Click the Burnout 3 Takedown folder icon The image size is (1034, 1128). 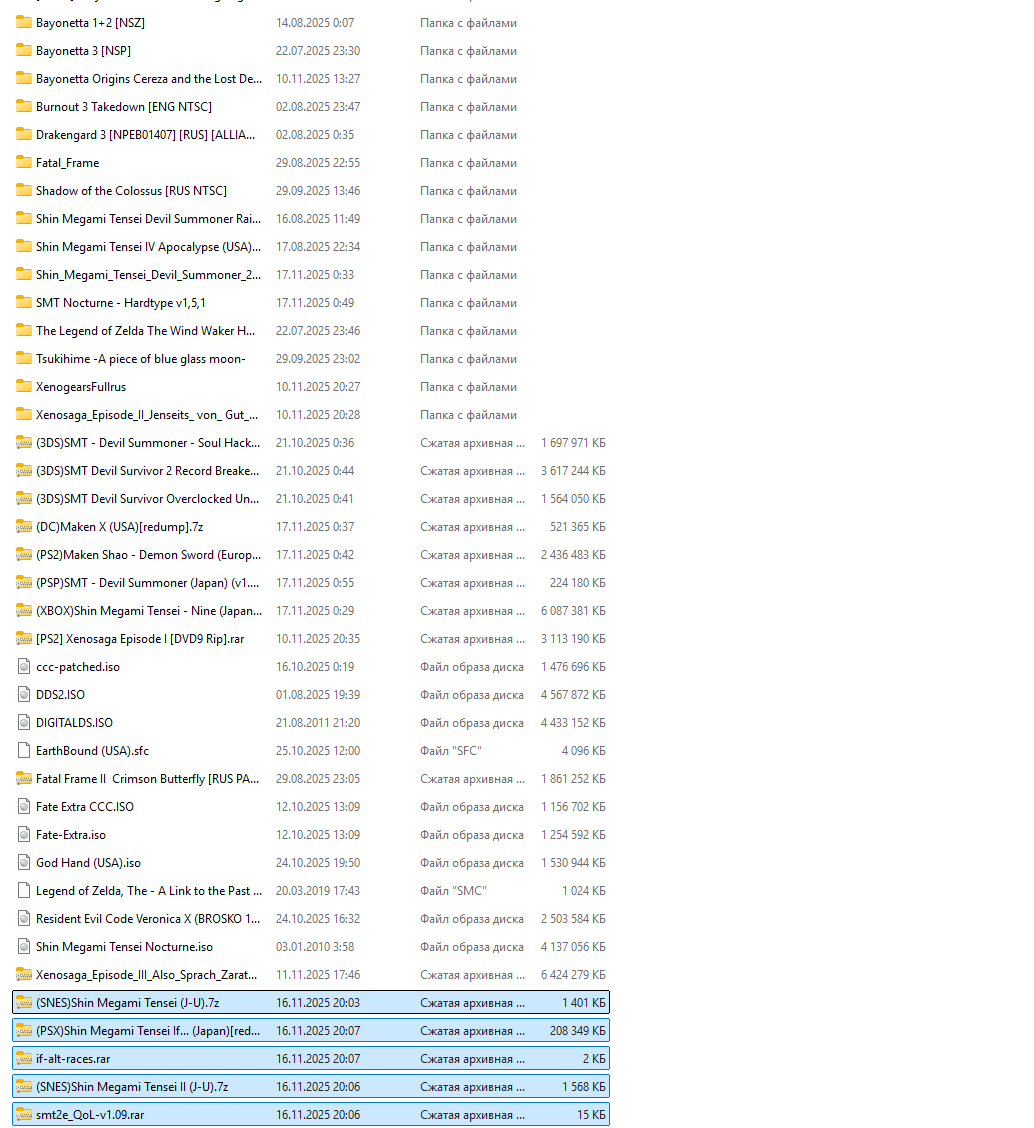pyautogui.click(x=24, y=106)
